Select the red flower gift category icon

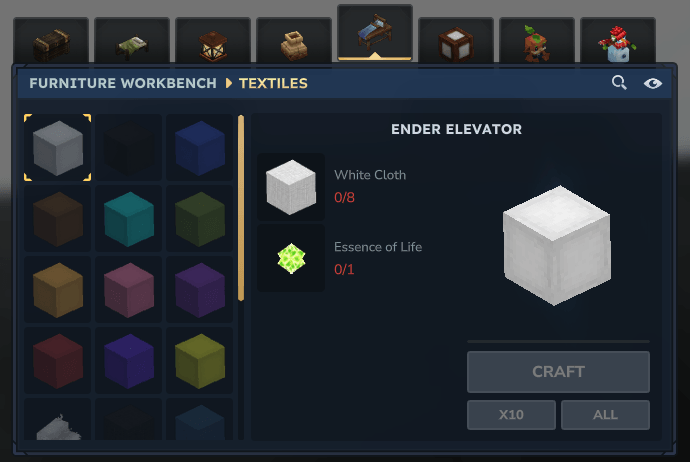point(618,43)
